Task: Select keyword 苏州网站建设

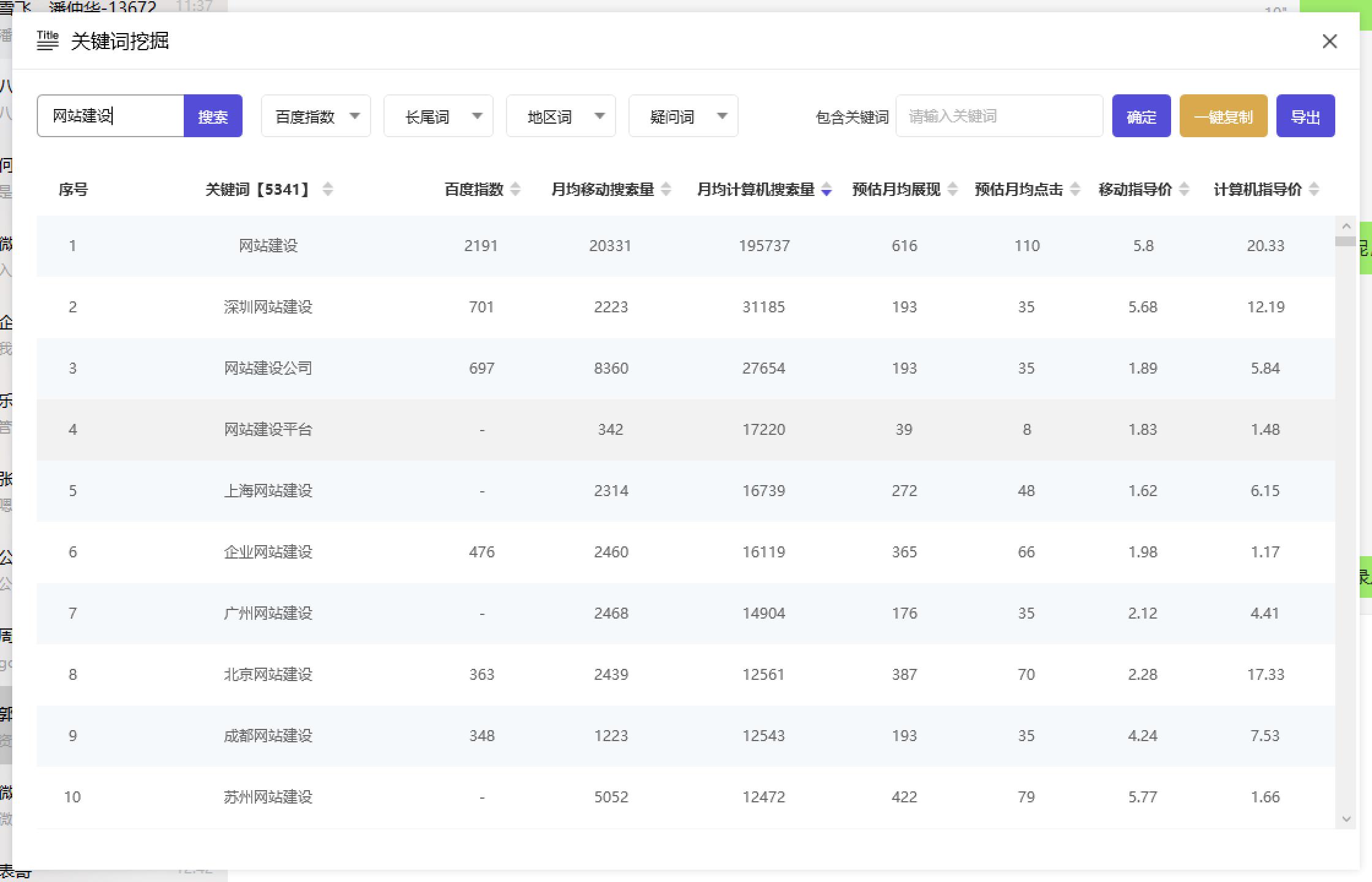Action: pyautogui.click(x=268, y=797)
